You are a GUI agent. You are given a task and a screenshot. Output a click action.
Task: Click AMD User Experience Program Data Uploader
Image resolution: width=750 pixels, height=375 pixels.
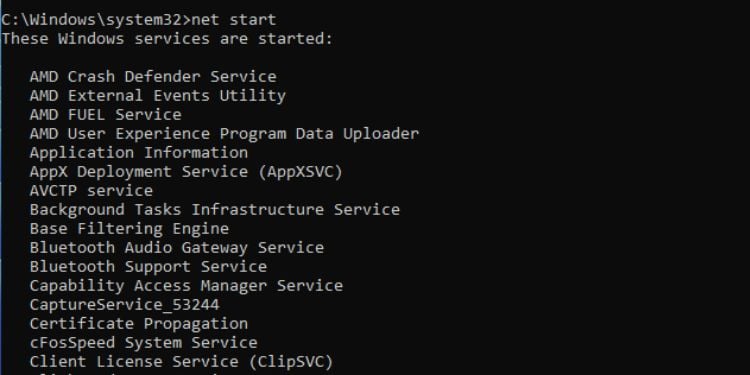tap(224, 134)
